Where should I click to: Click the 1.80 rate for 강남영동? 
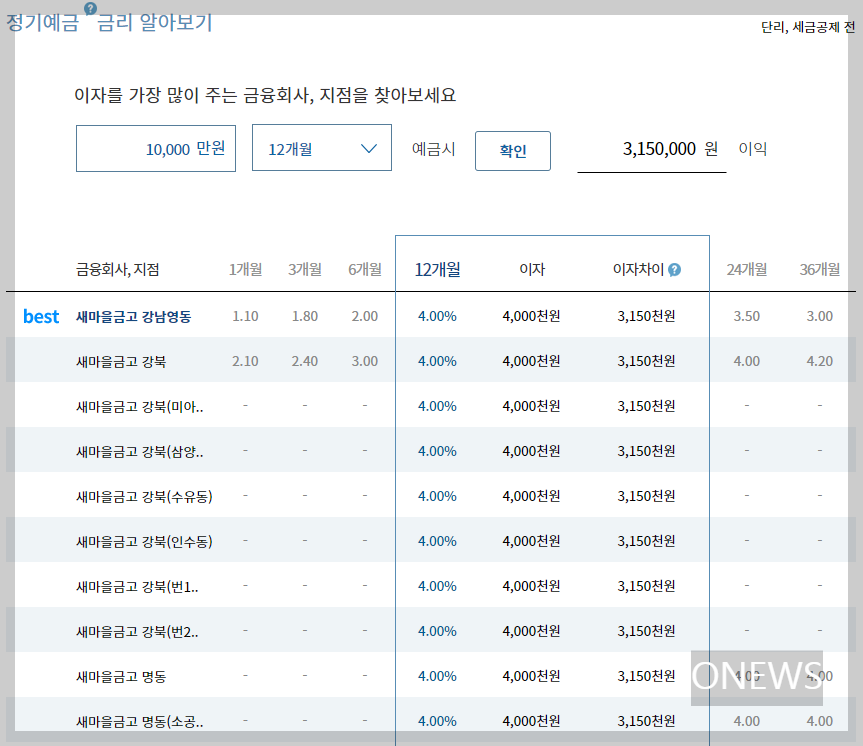305,316
